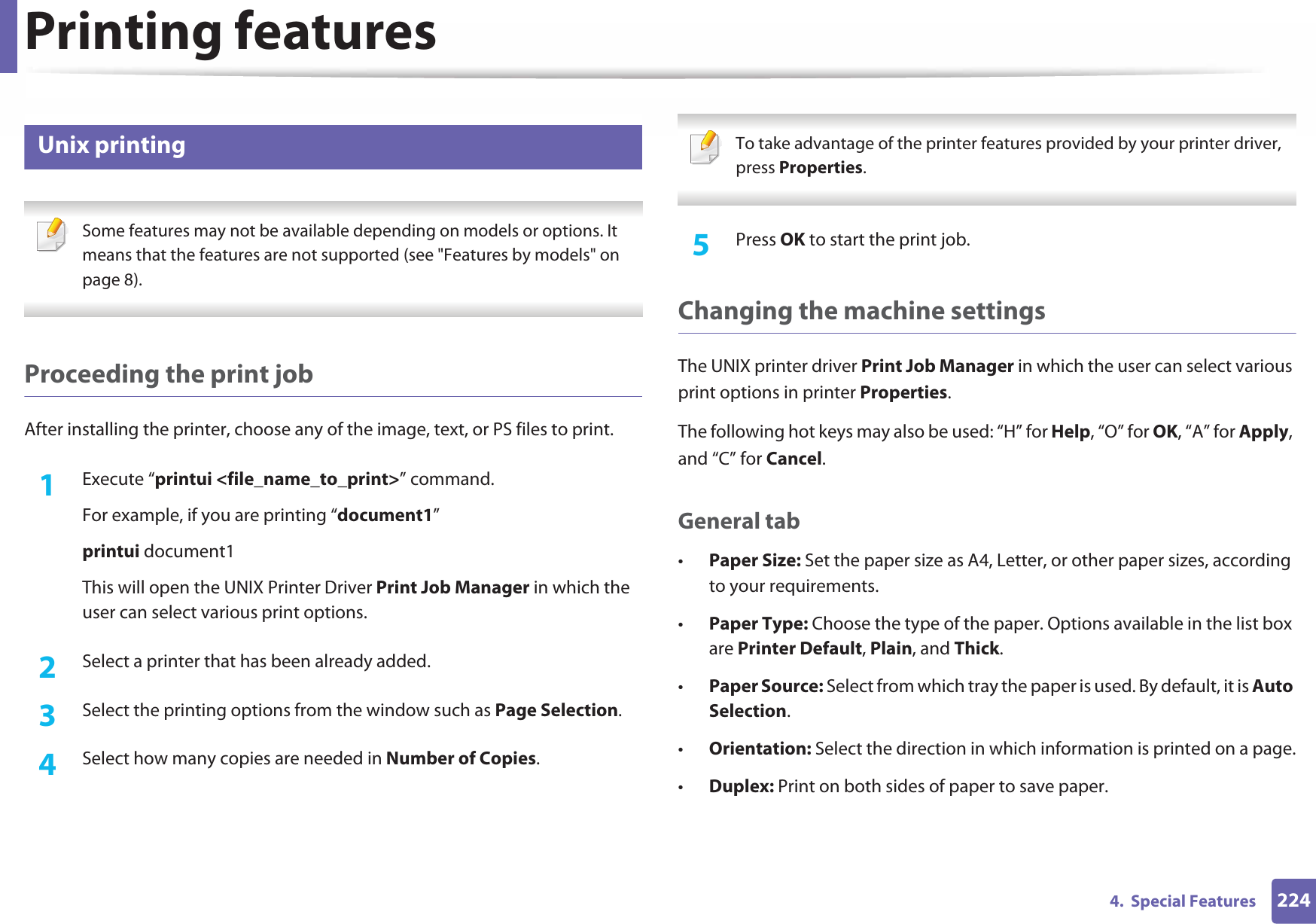The image size is (1316, 924).
Task: Click the '4. Special Features' footer label
Action: point(1182,901)
